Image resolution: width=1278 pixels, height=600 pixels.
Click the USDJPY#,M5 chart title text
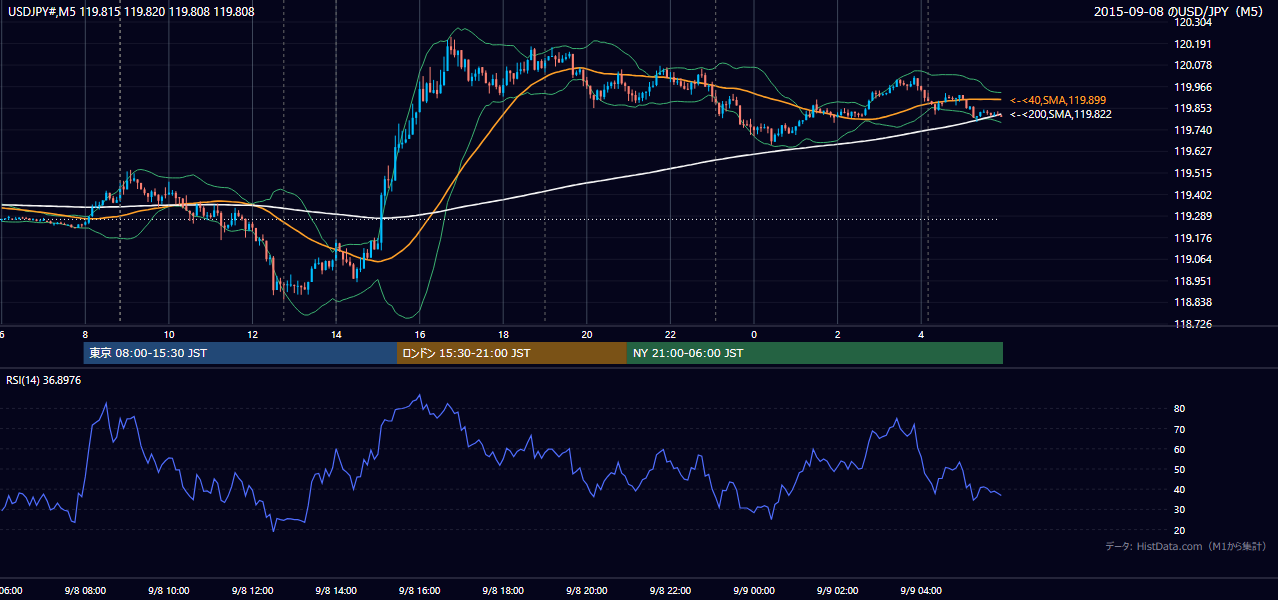(x=131, y=12)
